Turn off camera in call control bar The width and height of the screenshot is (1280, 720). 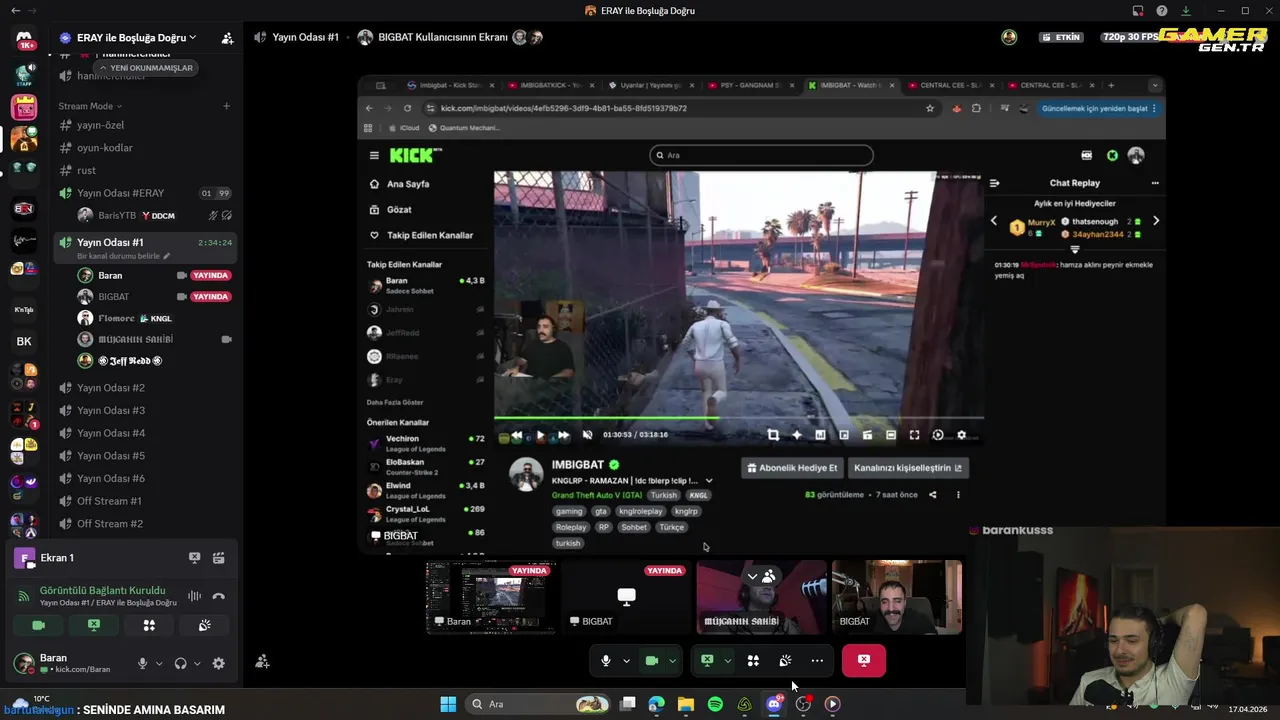pyautogui.click(x=652, y=660)
